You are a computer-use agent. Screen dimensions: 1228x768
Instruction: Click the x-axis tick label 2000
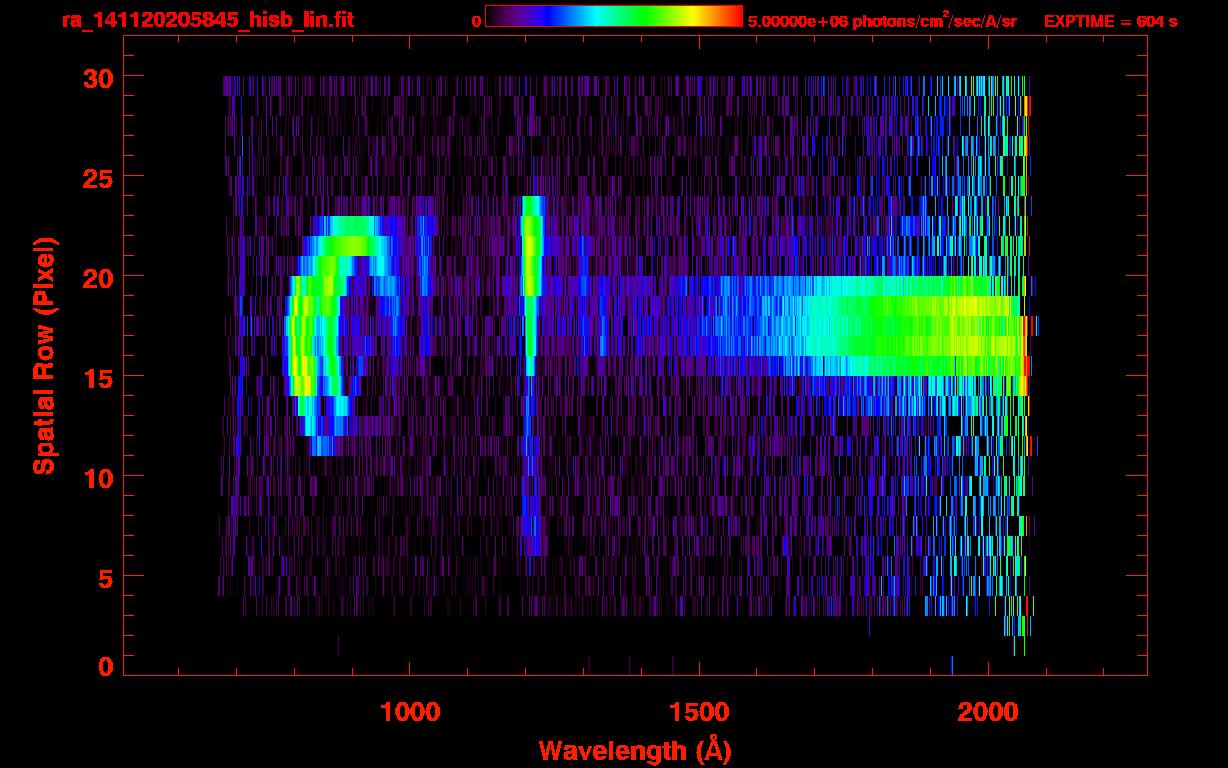click(988, 712)
